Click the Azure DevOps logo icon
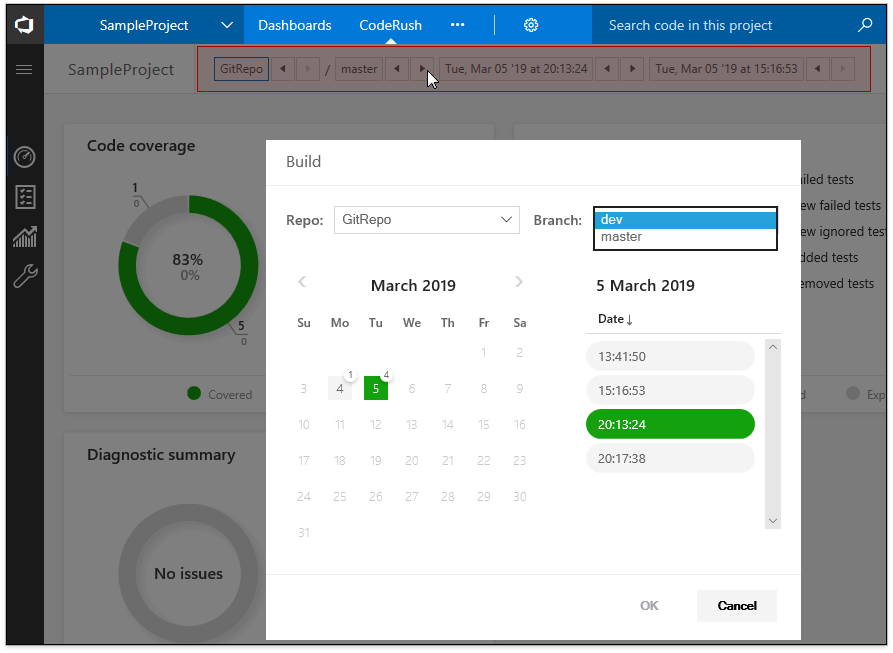This screenshot has width=893, height=653. [24, 25]
